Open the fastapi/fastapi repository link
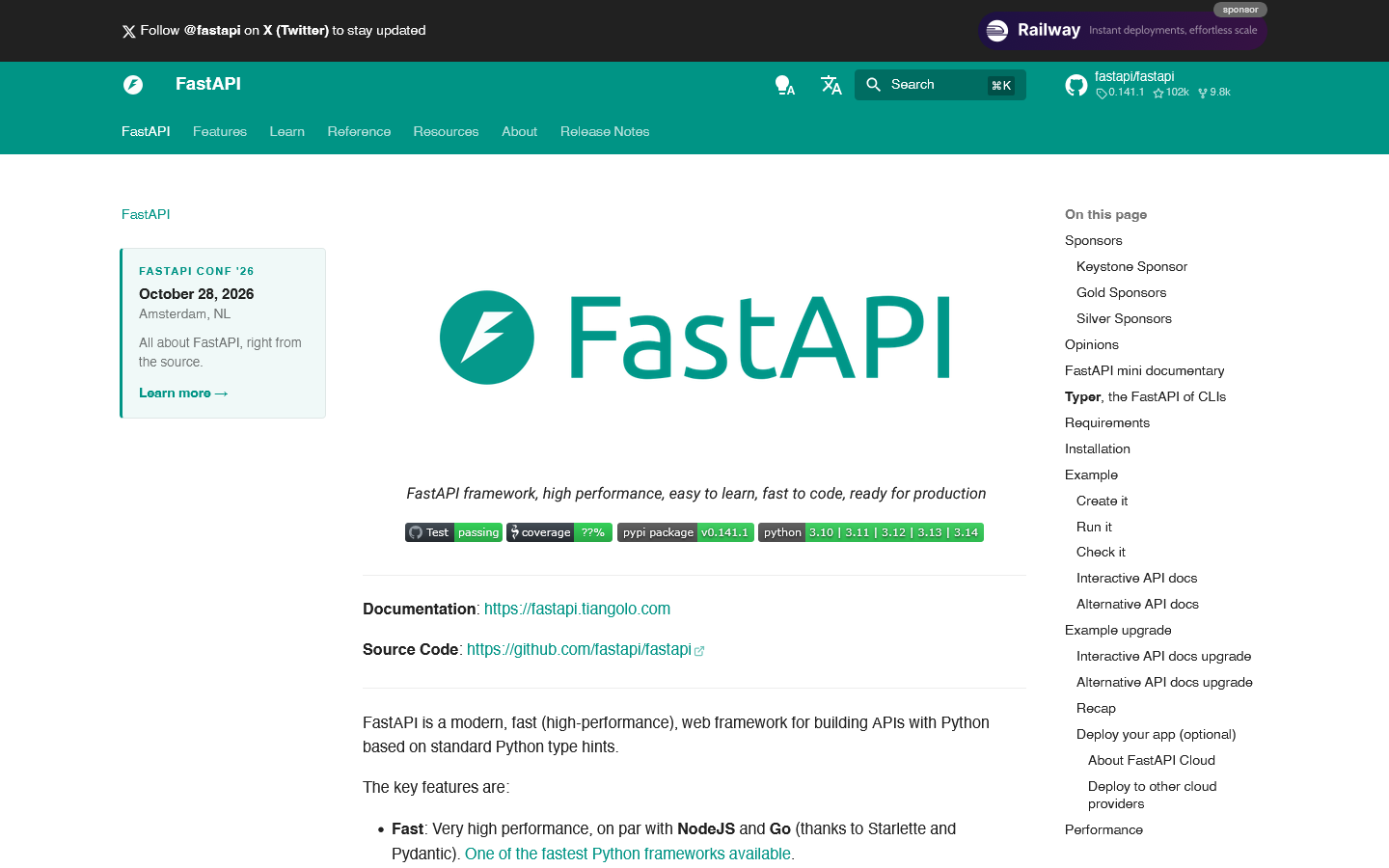The image size is (1389, 868). coord(1134,76)
